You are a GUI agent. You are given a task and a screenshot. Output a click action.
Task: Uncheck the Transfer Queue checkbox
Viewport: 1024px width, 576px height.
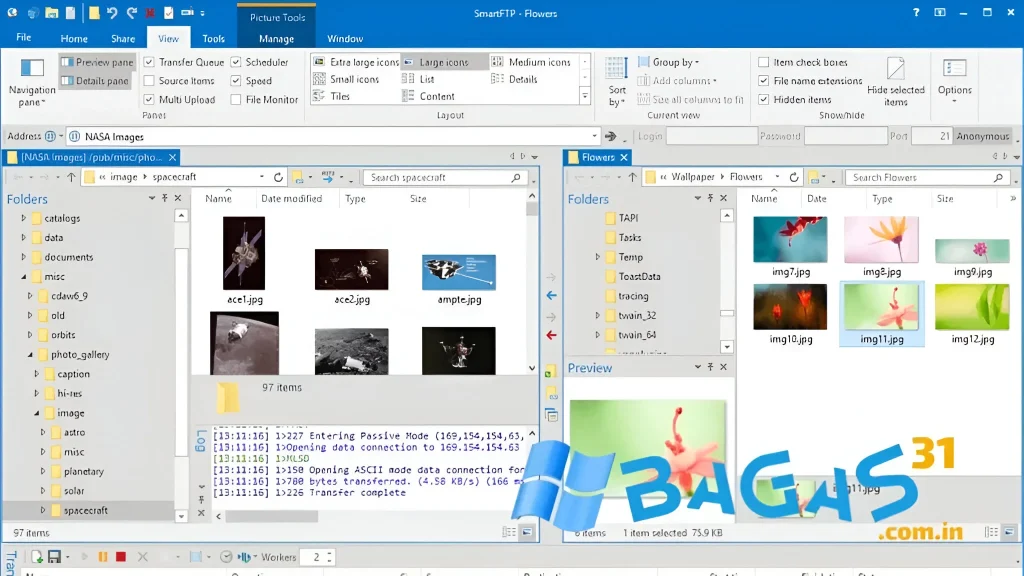coord(149,62)
